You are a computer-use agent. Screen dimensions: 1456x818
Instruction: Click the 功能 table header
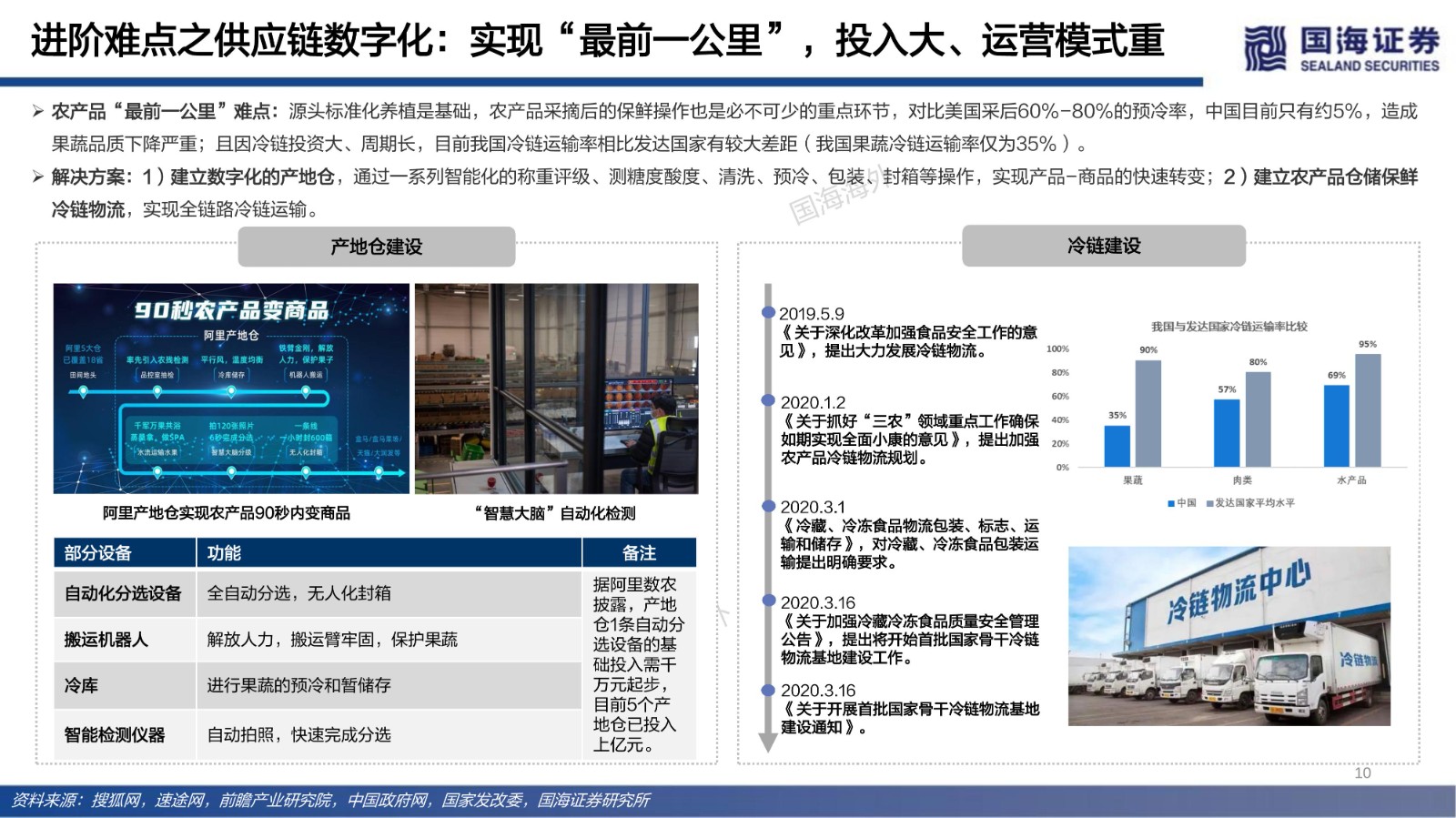click(389, 552)
